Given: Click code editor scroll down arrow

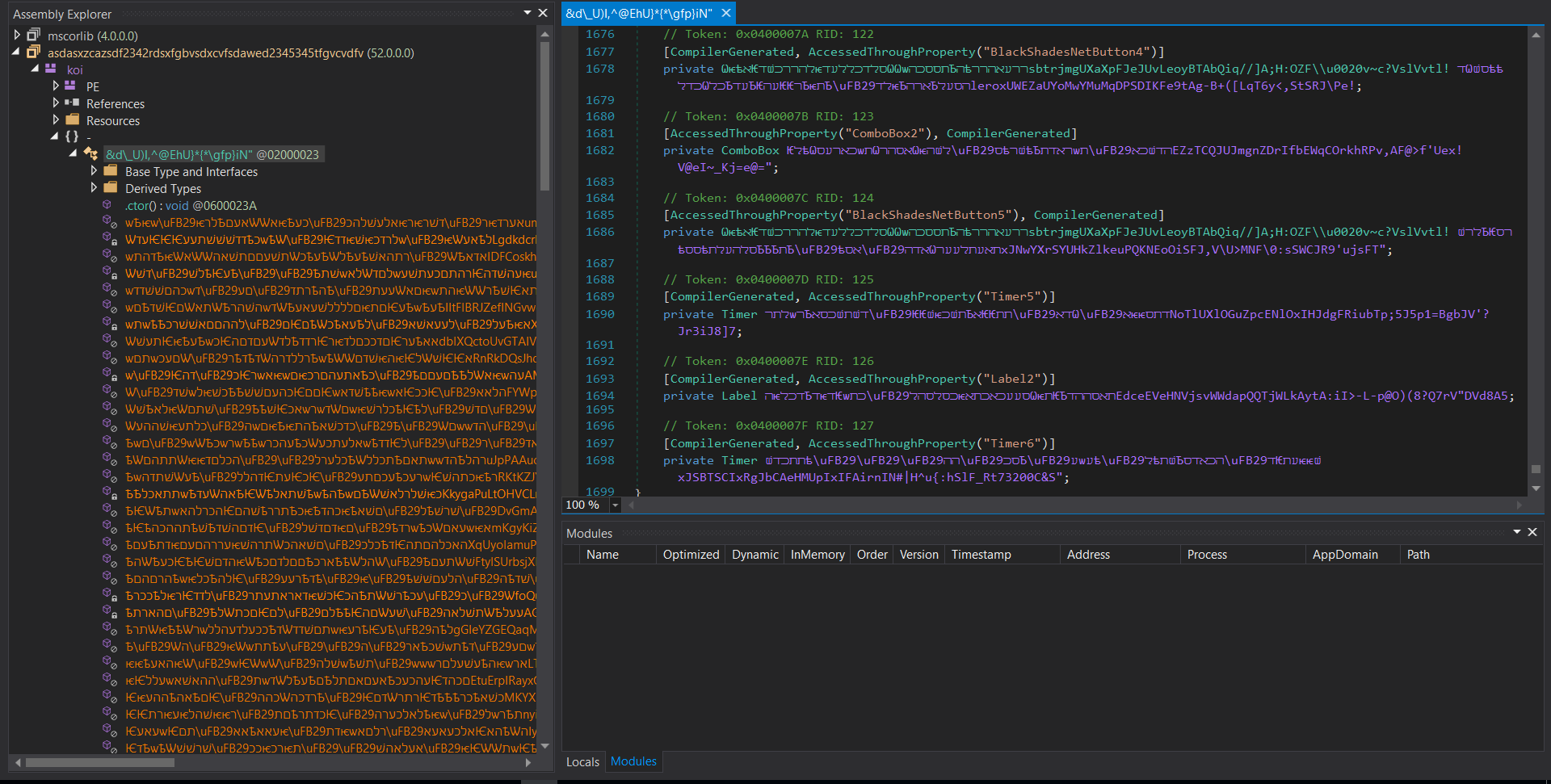Looking at the screenshot, I should pos(1536,488).
